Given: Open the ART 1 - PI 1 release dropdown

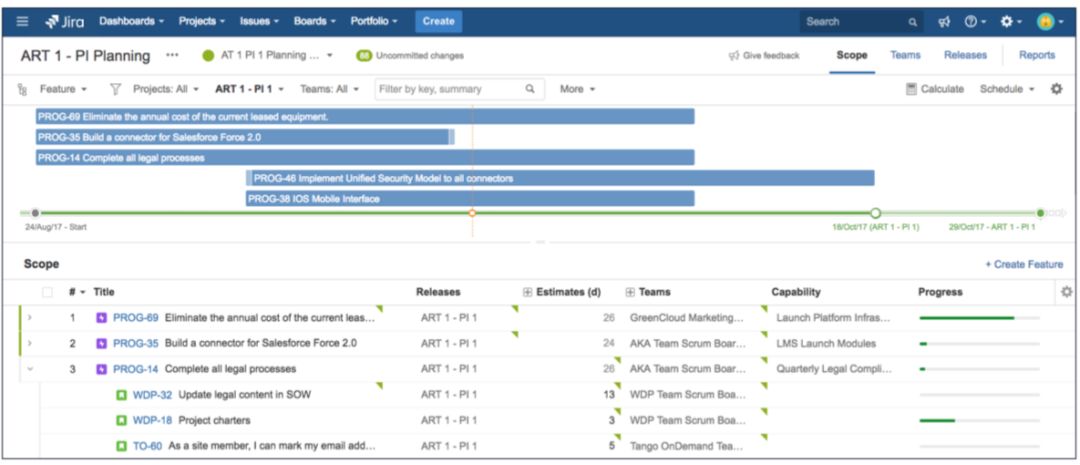Looking at the screenshot, I should point(249,89).
